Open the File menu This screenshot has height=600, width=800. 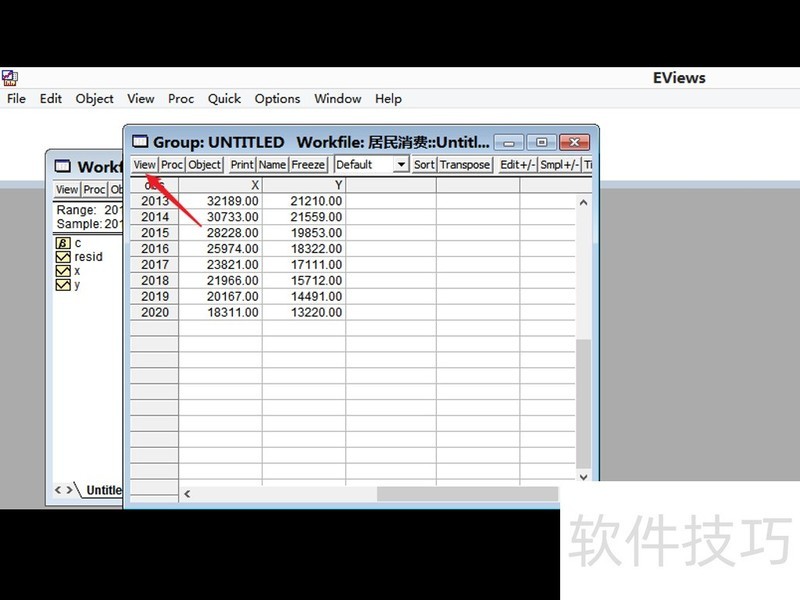(x=16, y=98)
